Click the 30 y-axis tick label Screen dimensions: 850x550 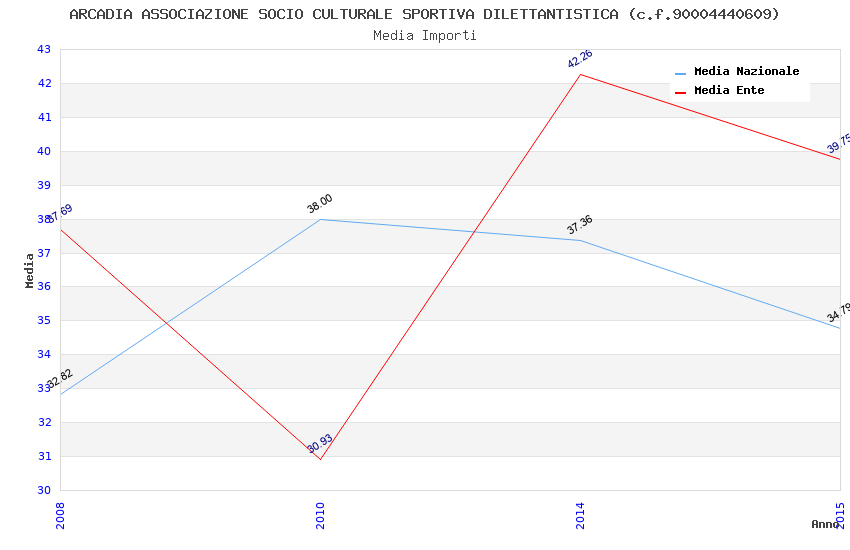[43, 490]
